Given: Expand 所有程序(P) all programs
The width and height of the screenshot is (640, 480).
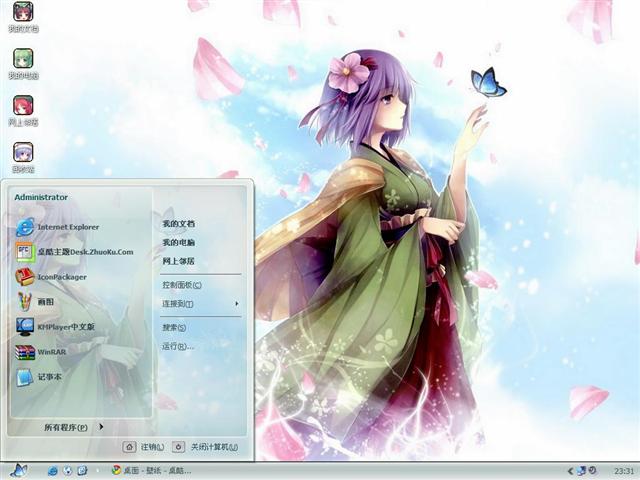Looking at the screenshot, I should click(x=73, y=427).
